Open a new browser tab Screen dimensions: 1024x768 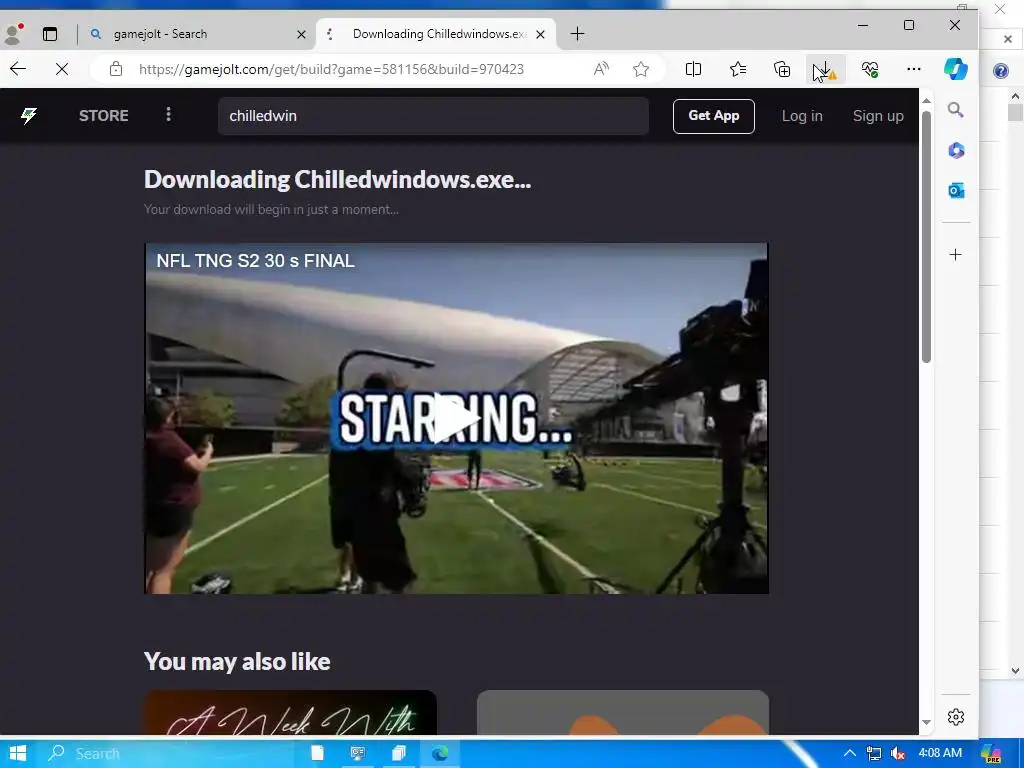point(577,34)
